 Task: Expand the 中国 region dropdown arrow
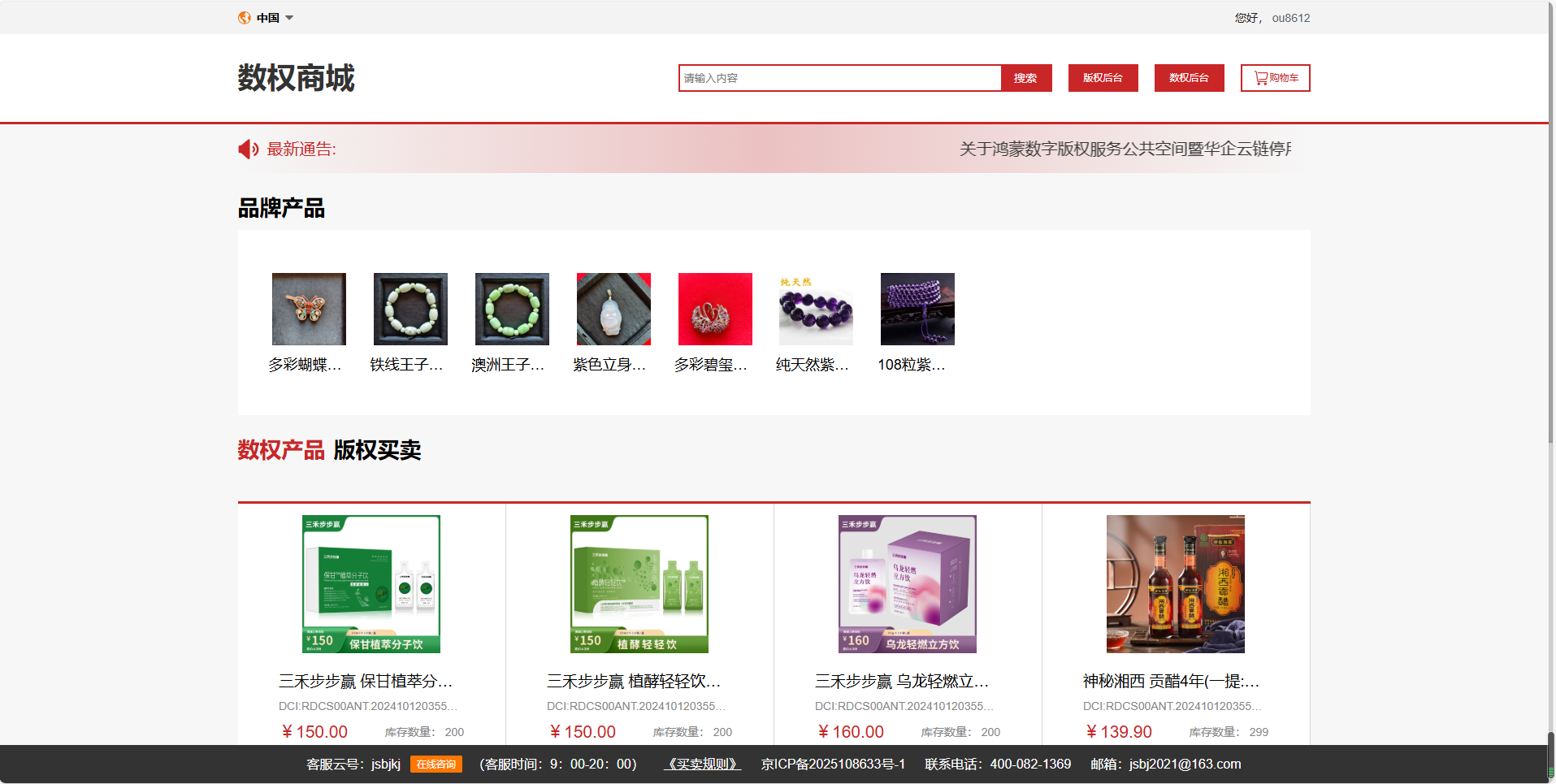tap(289, 18)
